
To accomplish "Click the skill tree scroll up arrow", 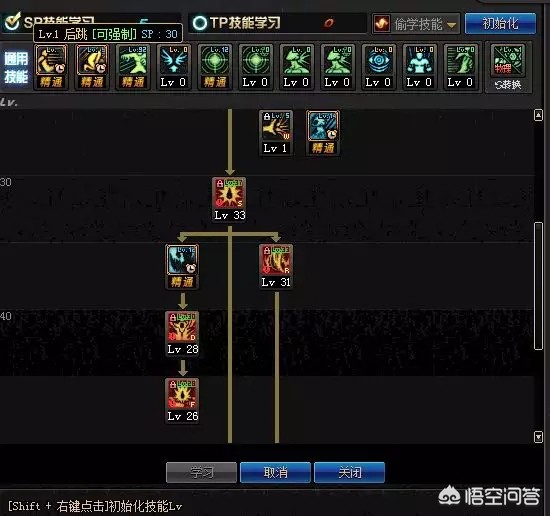I will (538, 115).
